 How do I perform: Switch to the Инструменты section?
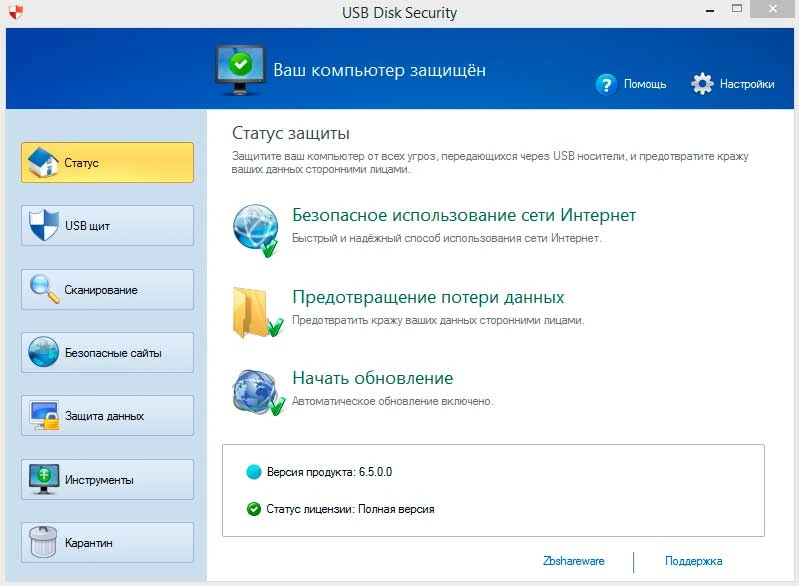coord(108,480)
